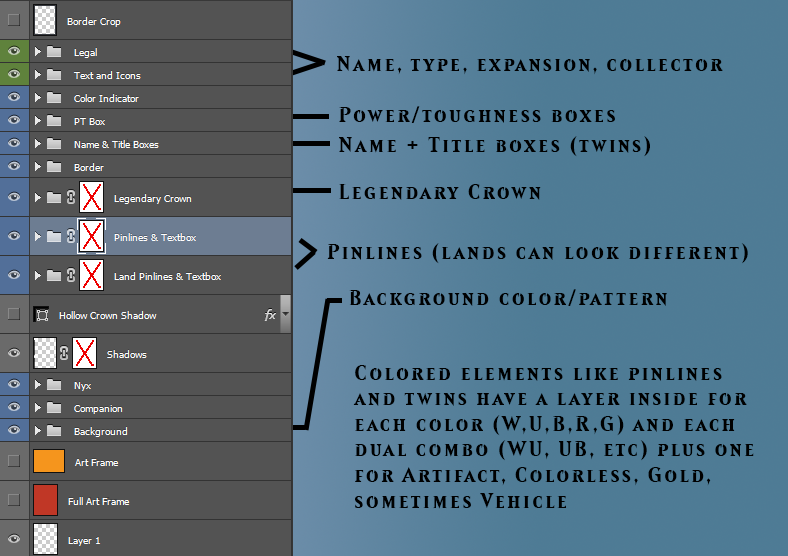Click the Name & Title Boxes folder icon

(x=54, y=144)
